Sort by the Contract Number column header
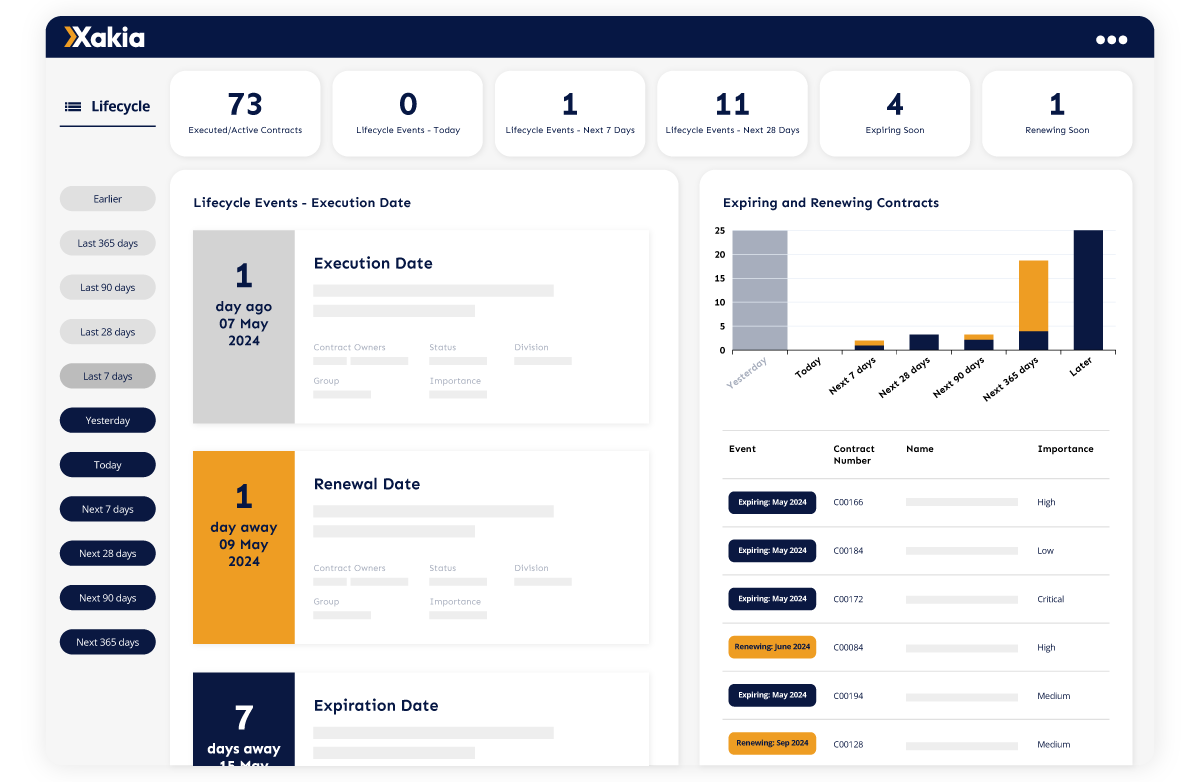The height and width of the screenshot is (782, 1200). (x=854, y=455)
